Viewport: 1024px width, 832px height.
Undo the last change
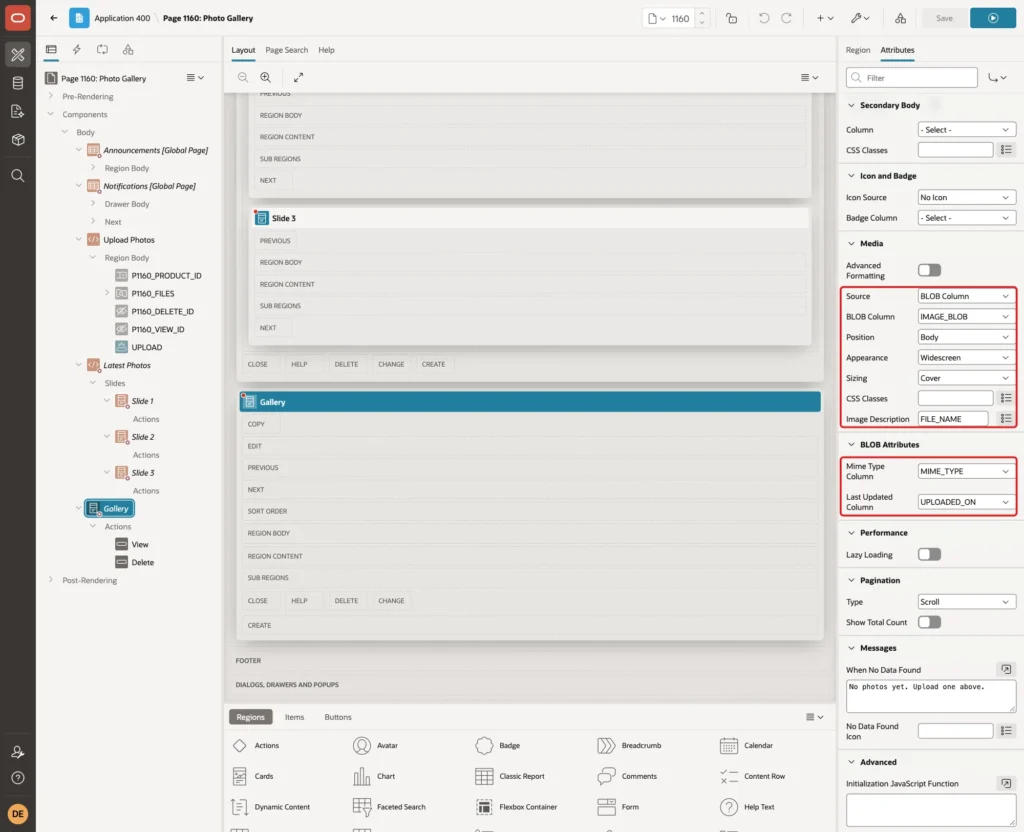[763, 18]
